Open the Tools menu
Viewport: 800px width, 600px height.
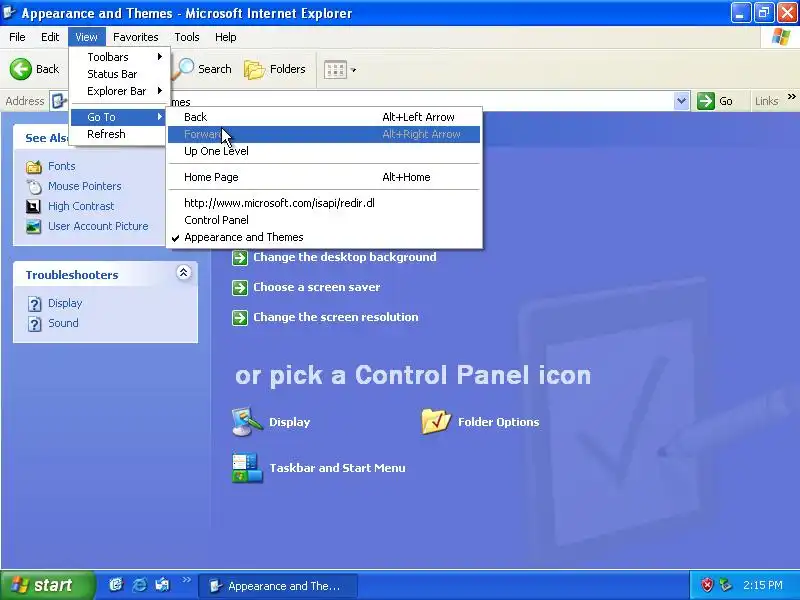point(187,37)
